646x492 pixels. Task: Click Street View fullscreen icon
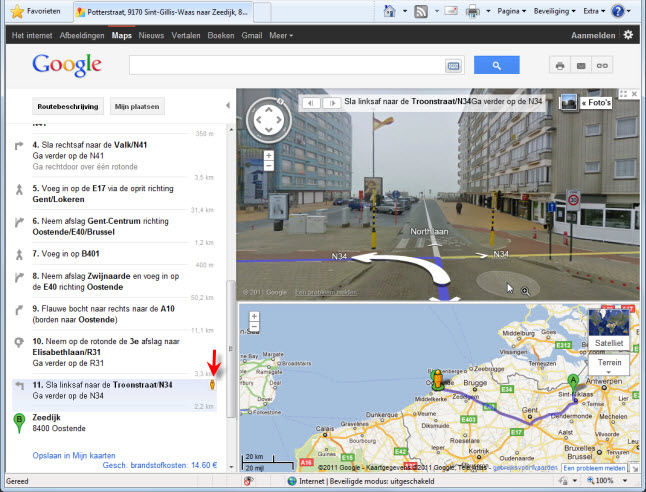point(623,94)
